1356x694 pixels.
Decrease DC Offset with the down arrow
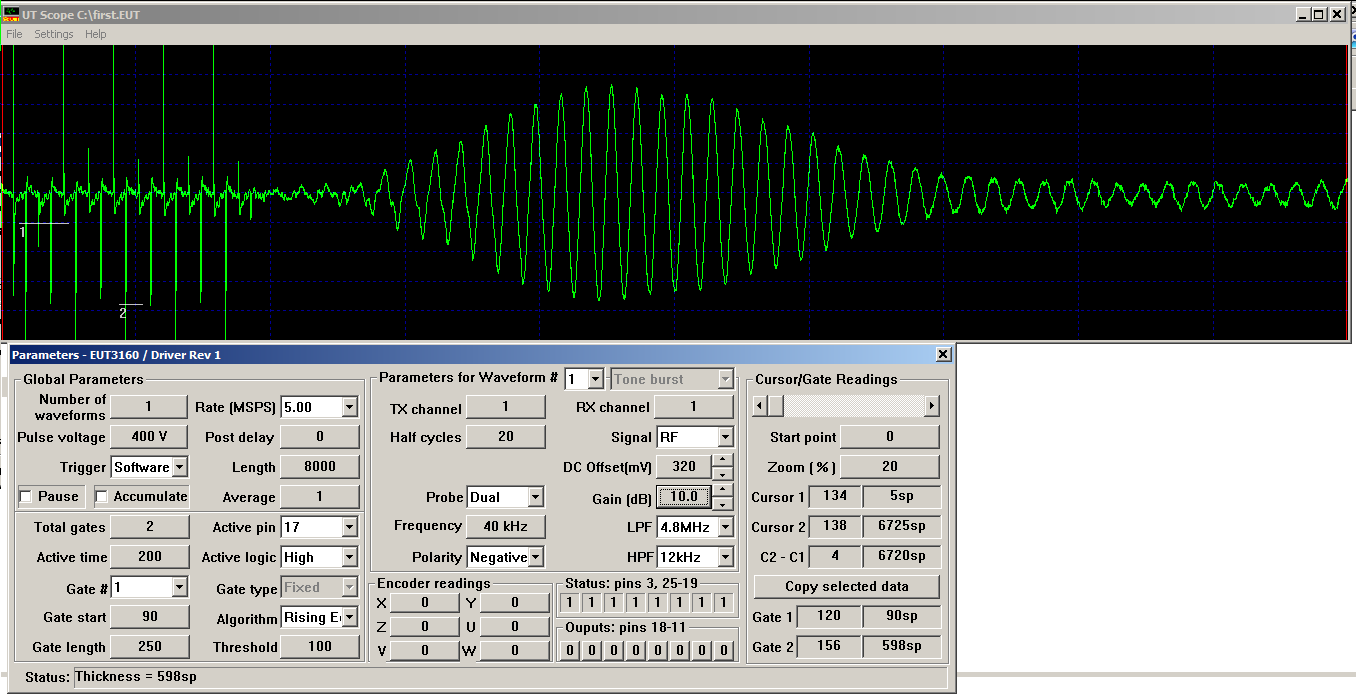point(723,474)
